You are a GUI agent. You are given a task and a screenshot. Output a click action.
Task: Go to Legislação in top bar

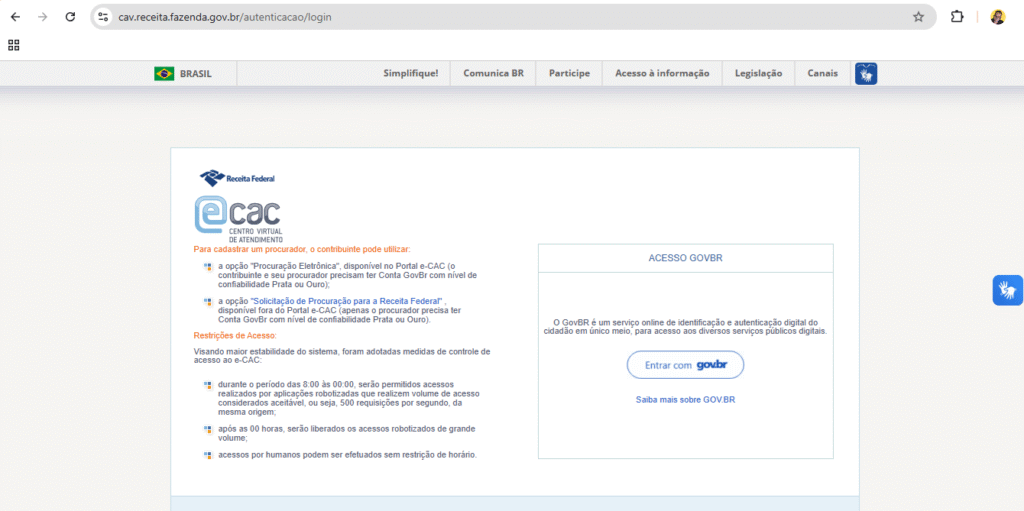coord(758,73)
